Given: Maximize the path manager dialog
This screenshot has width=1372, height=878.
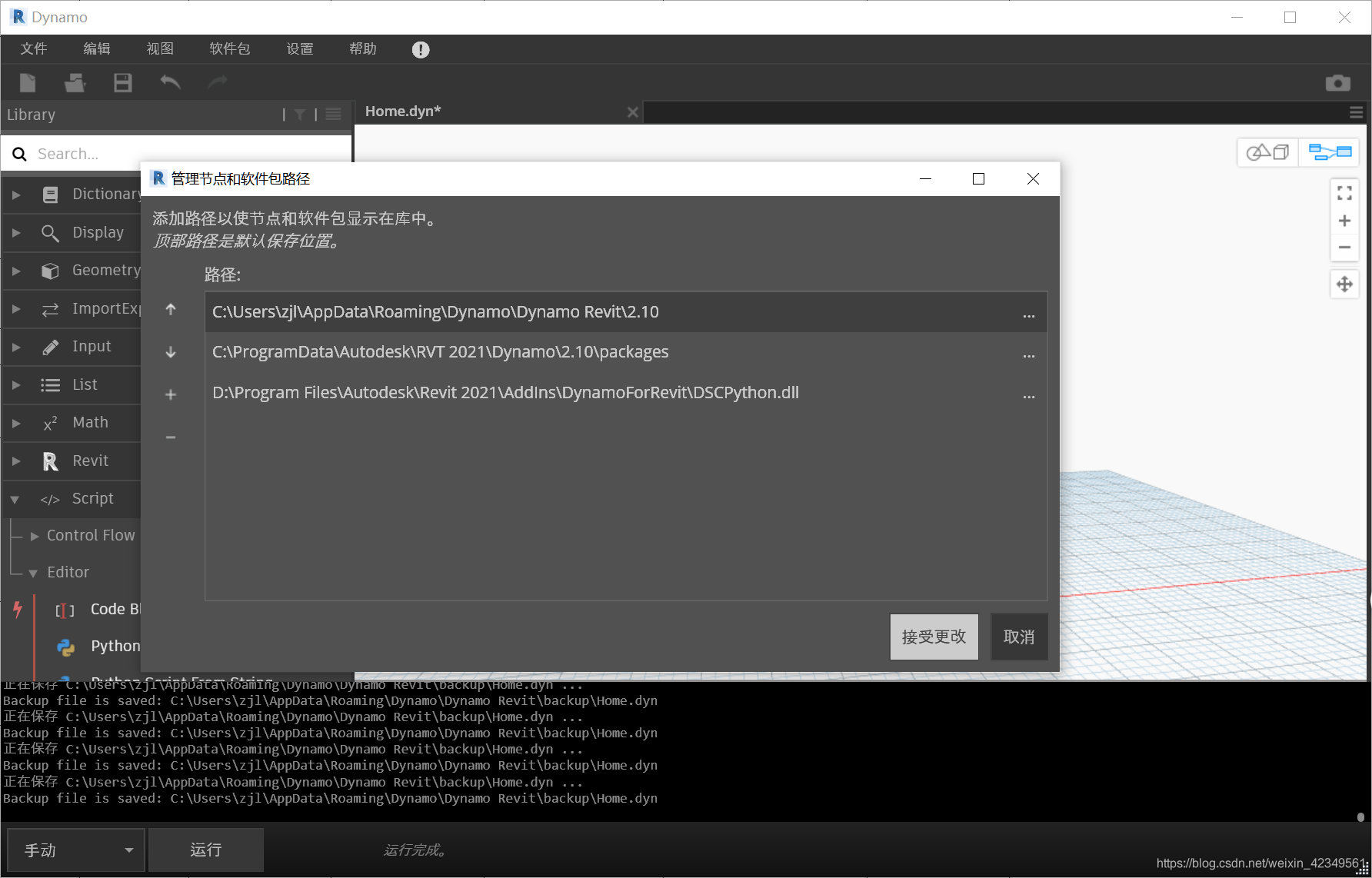Looking at the screenshot, I should click(978, 179).
